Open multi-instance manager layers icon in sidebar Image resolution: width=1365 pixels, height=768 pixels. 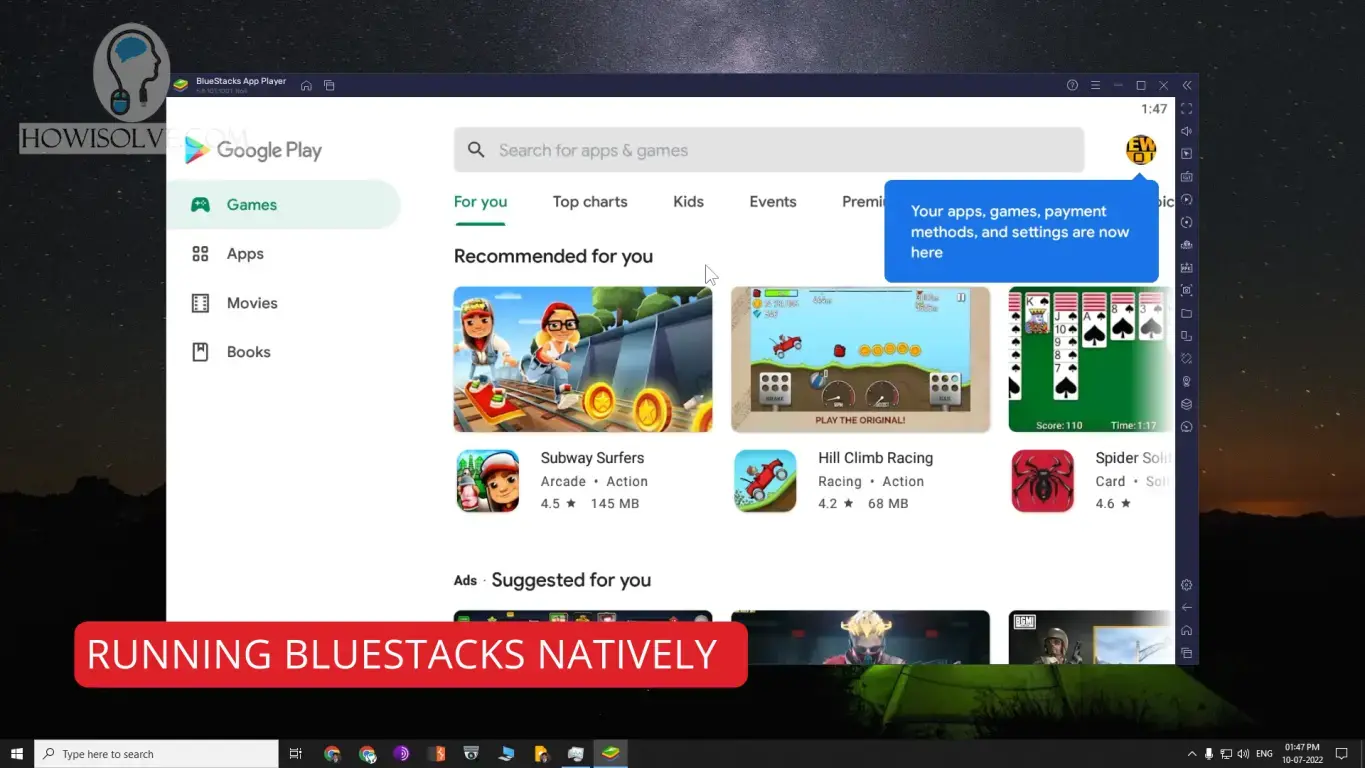tap(1187, 404)
